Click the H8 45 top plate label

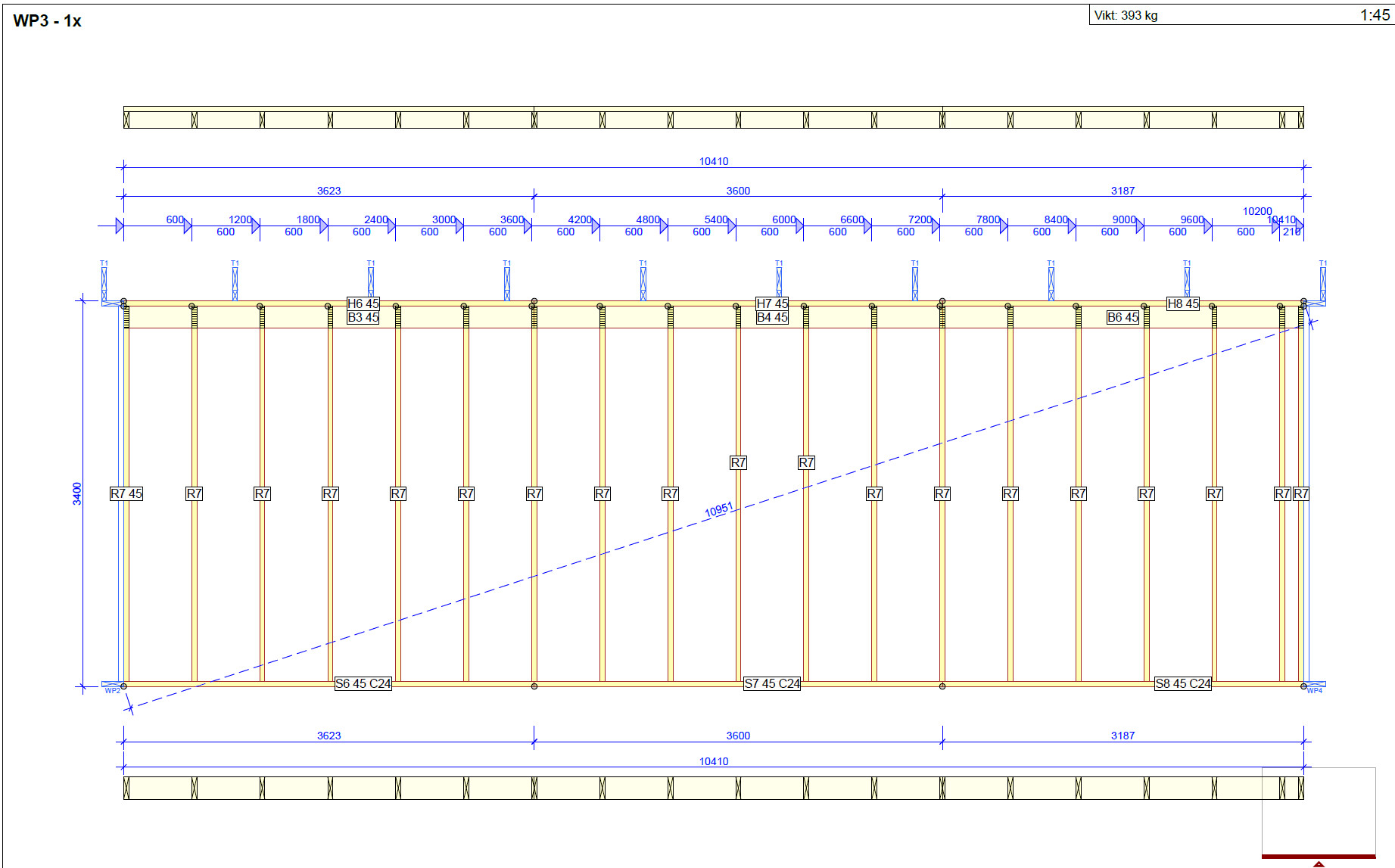1183,303
